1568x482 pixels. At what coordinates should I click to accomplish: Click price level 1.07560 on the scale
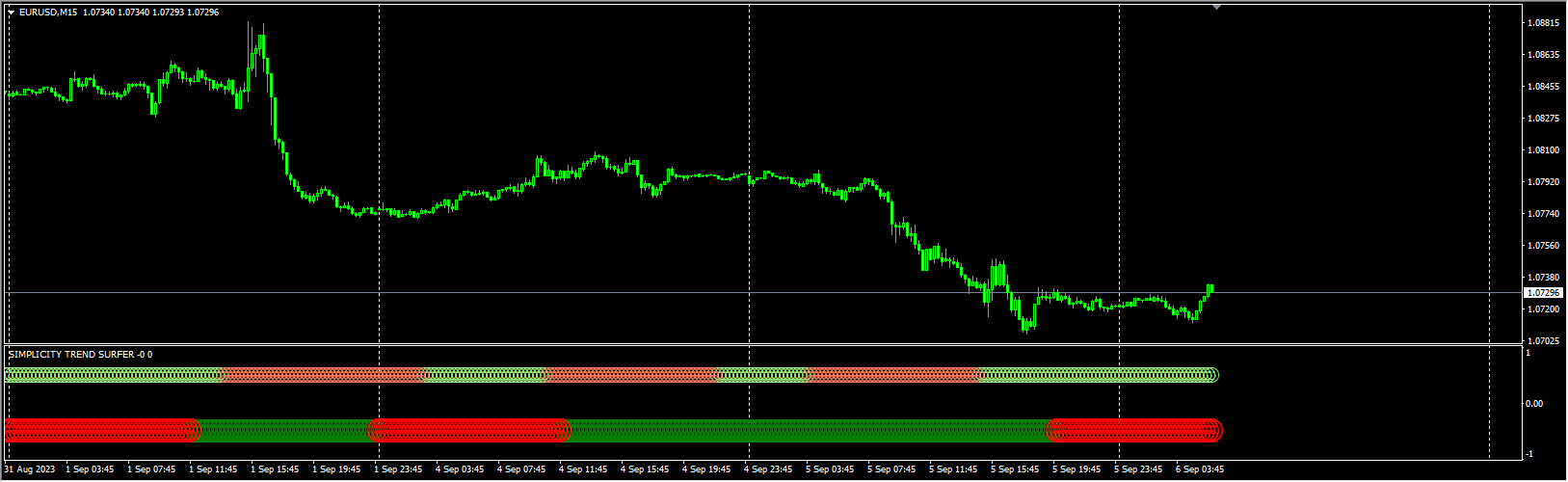coord(1545,245)
